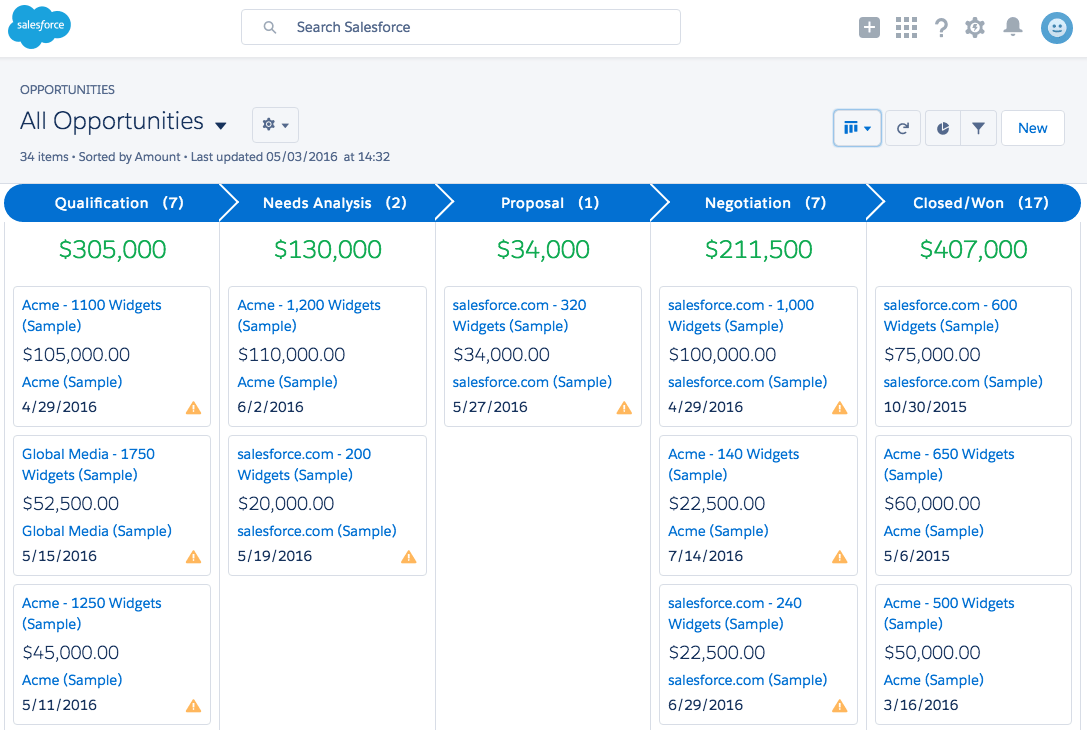Click warning icon on salesforce.com 320 Widgets card
1087x730 pixels.
(624, 408)
